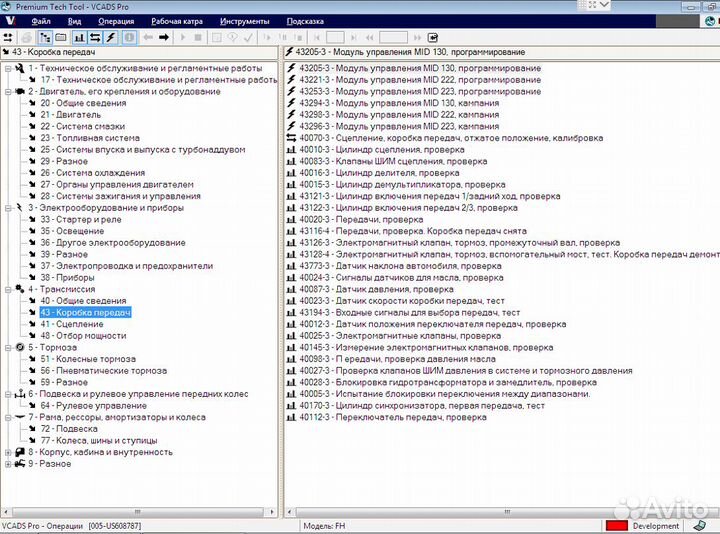Open the Подсказка menu

tap(305, 21)
